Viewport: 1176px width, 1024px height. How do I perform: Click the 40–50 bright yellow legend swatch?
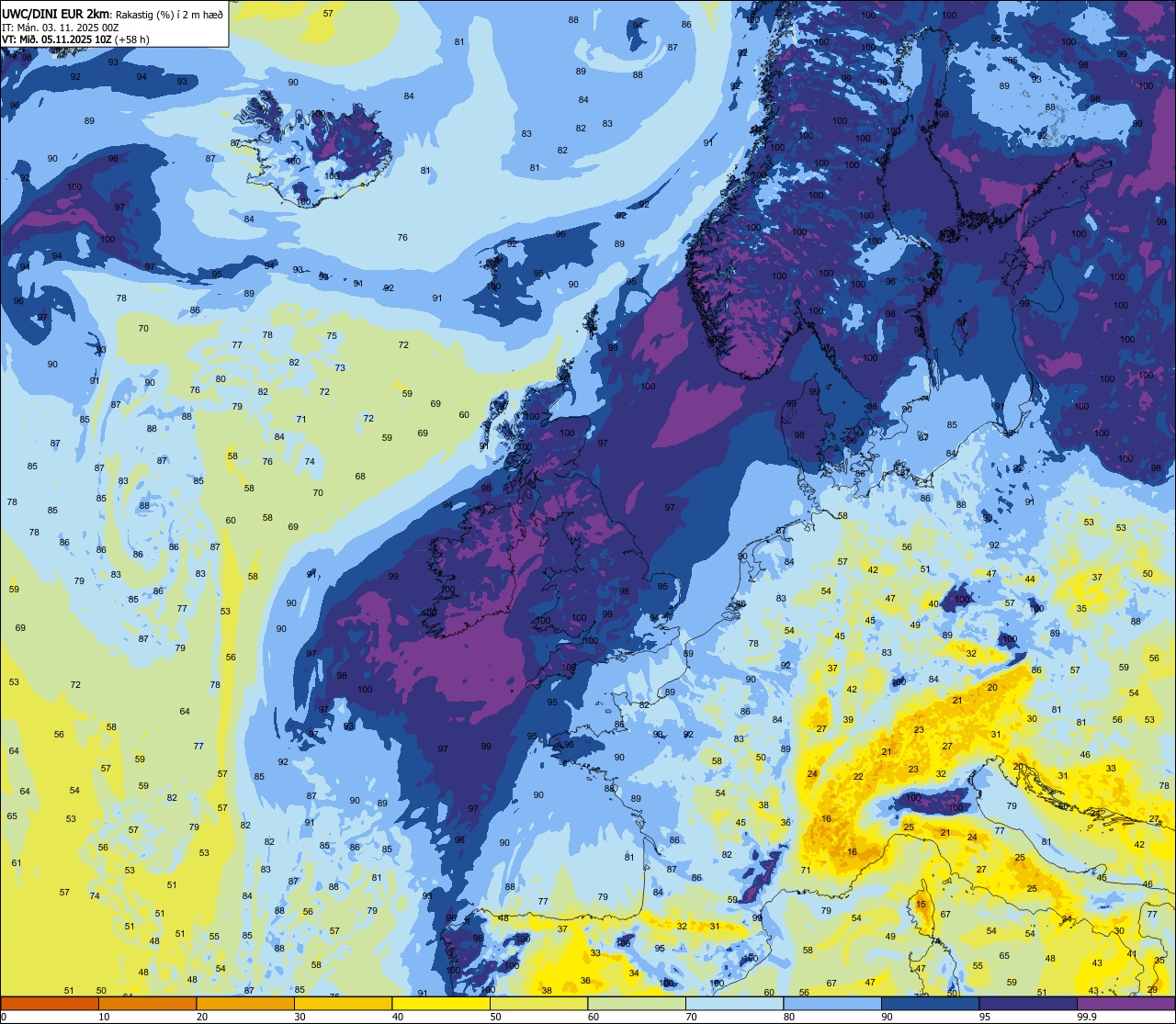click(x=441, y=1004)
